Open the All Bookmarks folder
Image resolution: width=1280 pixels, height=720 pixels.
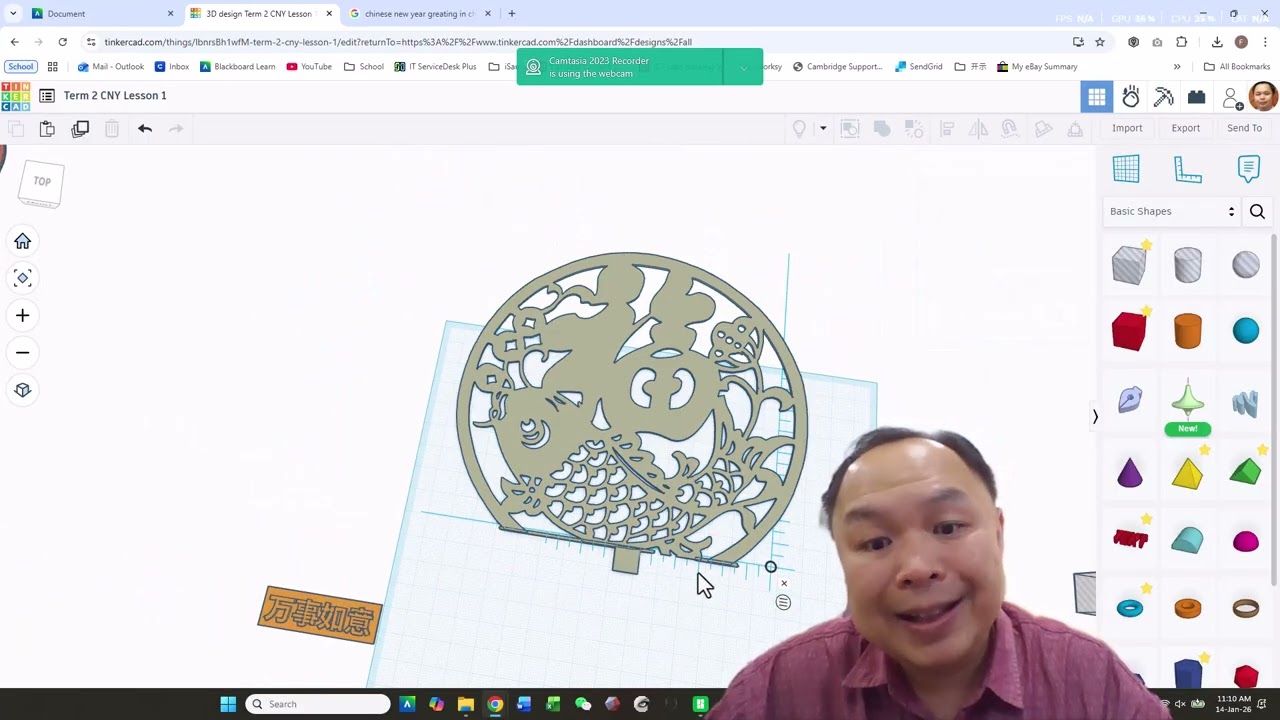(x=1237, y=67)
